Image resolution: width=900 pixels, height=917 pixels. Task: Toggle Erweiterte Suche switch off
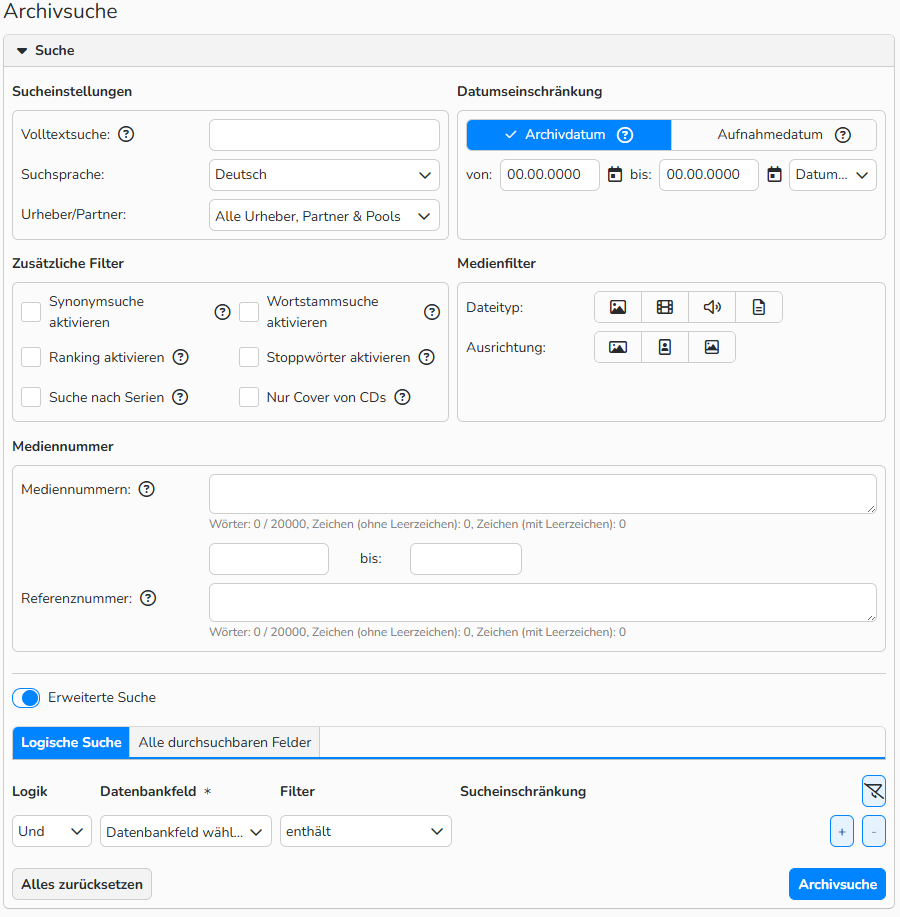(26, 698)
